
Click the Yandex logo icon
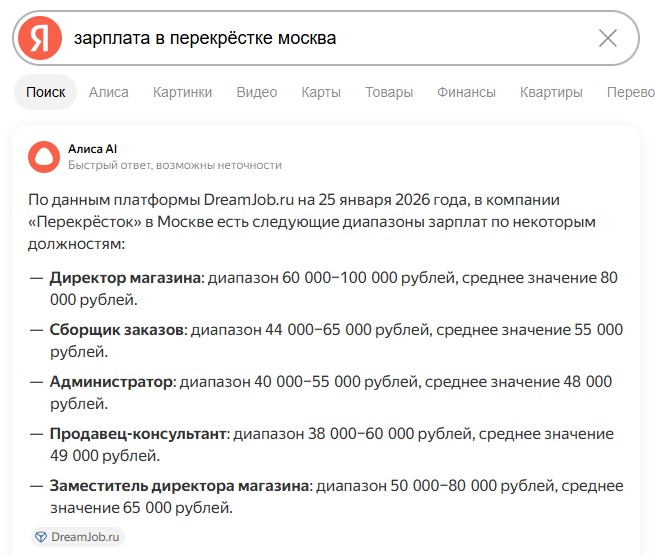click(40, 38)
